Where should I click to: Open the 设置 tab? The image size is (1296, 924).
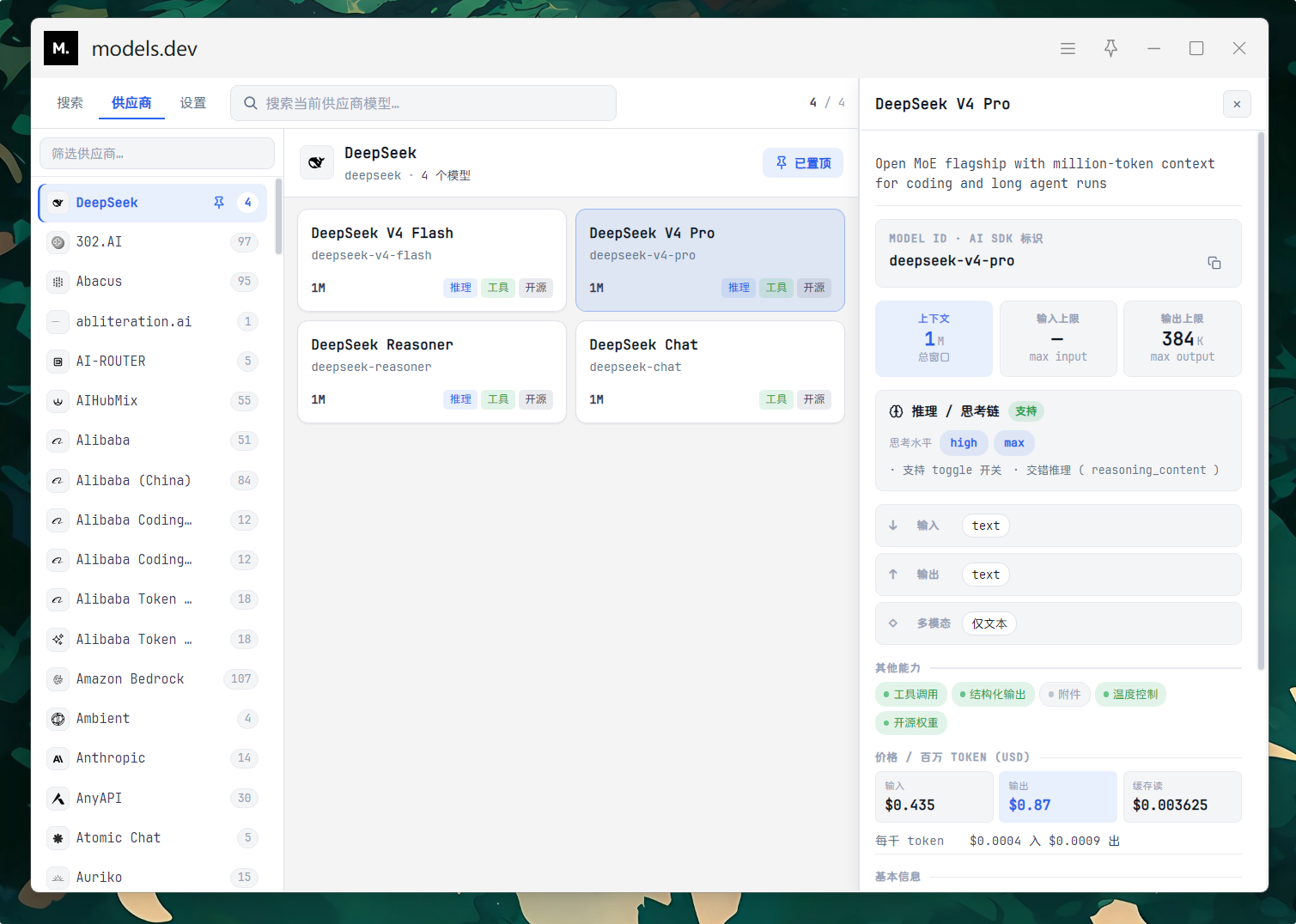coord(192,103)
